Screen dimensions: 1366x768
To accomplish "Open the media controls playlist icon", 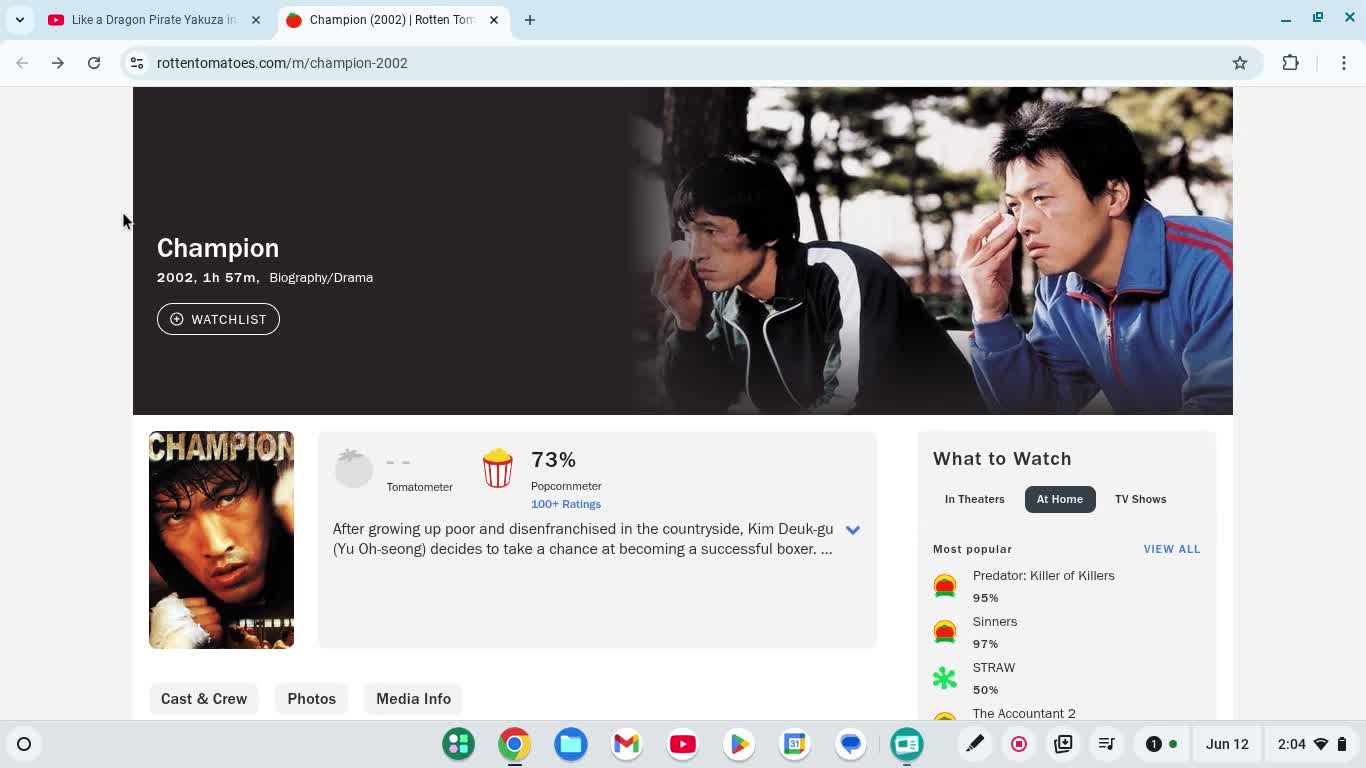I will coord(1107,744).
